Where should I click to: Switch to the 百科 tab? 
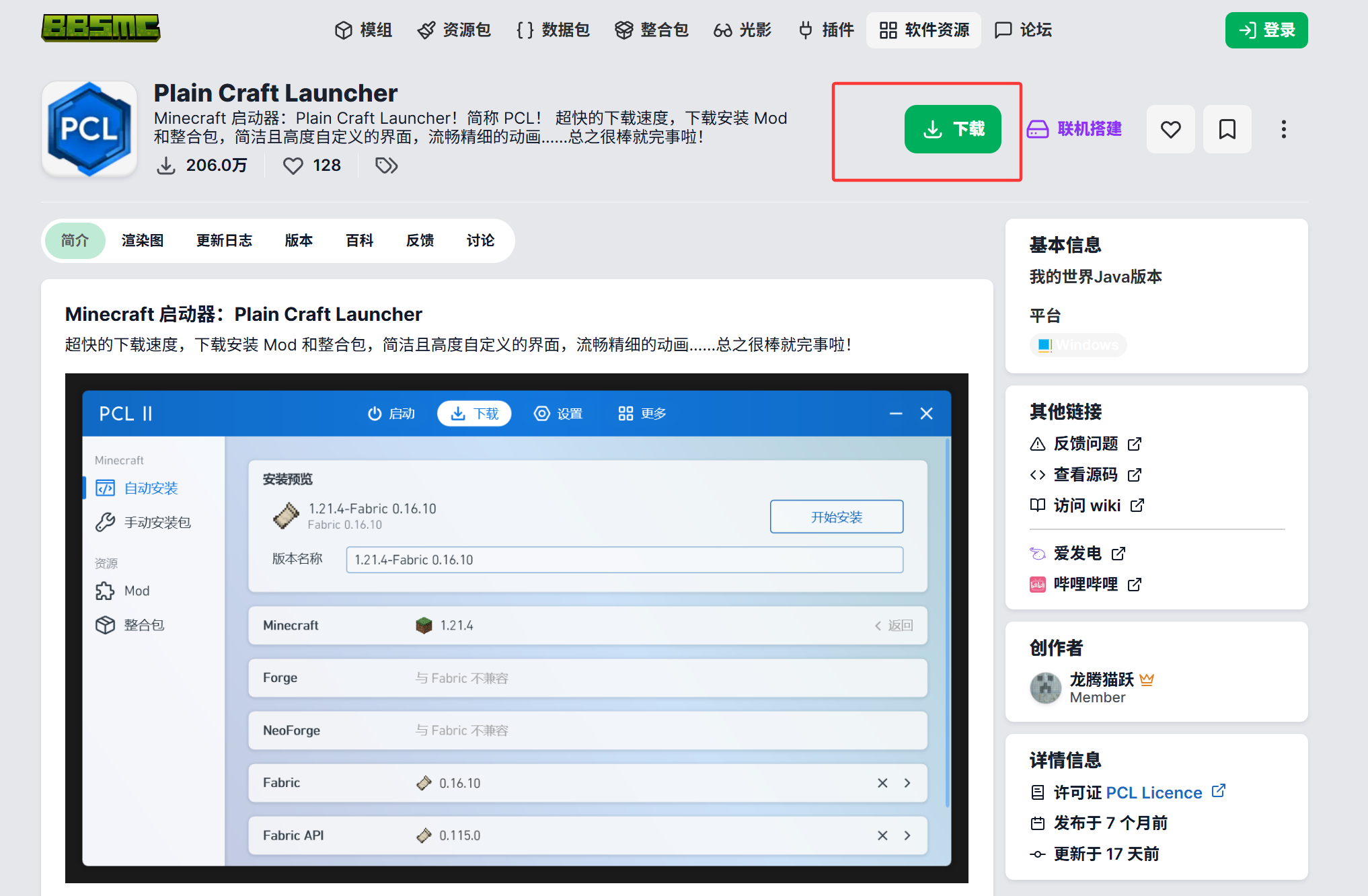click(359, 241)
